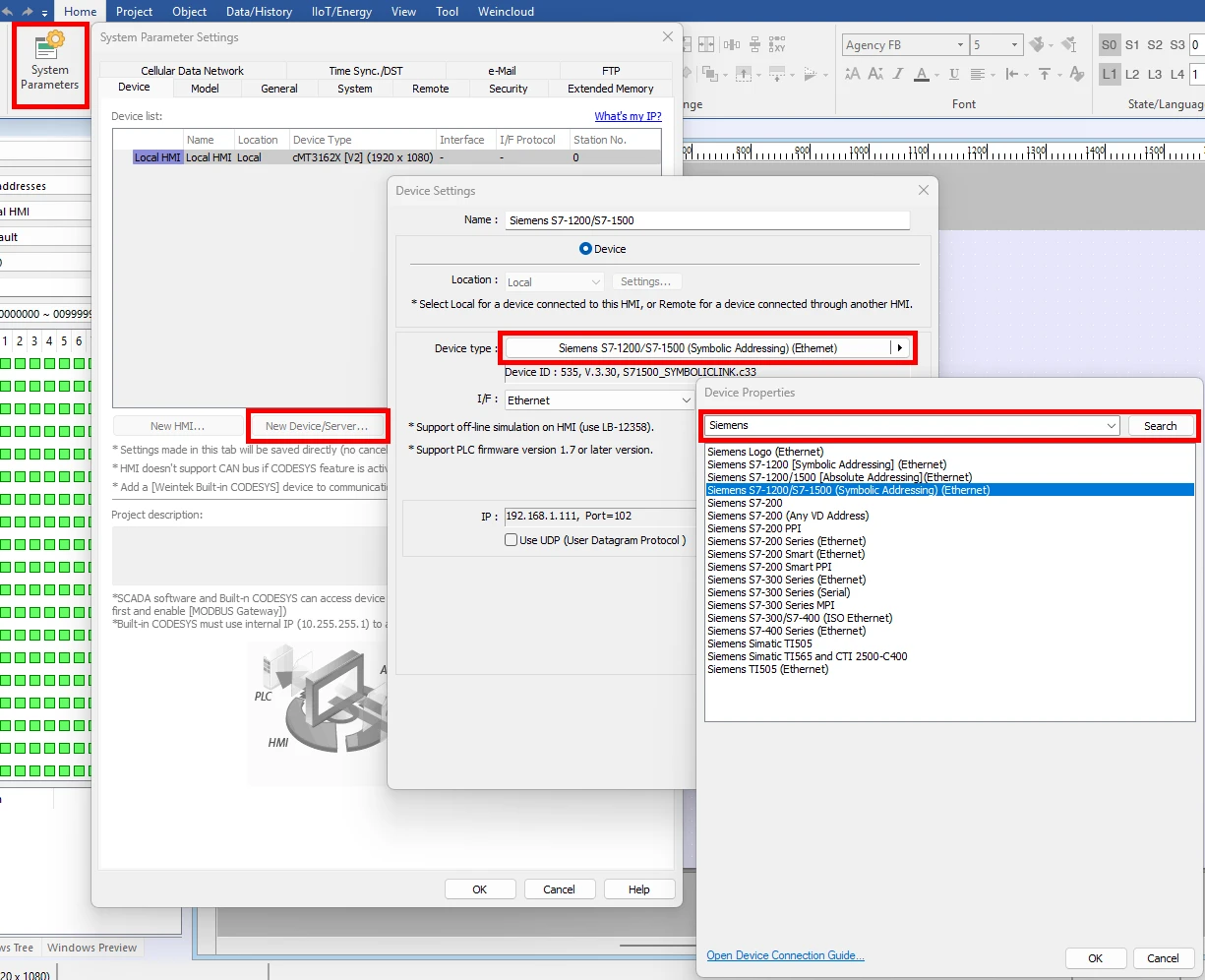Open the Device Connection Guide link
The height and width of the screenshot is (980, 1205).
[785, 955]
